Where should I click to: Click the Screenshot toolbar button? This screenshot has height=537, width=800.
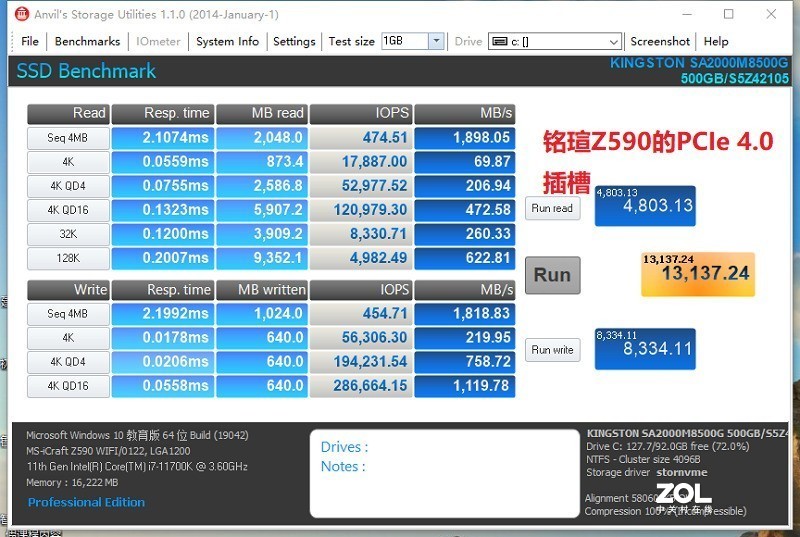pos(660,41)
